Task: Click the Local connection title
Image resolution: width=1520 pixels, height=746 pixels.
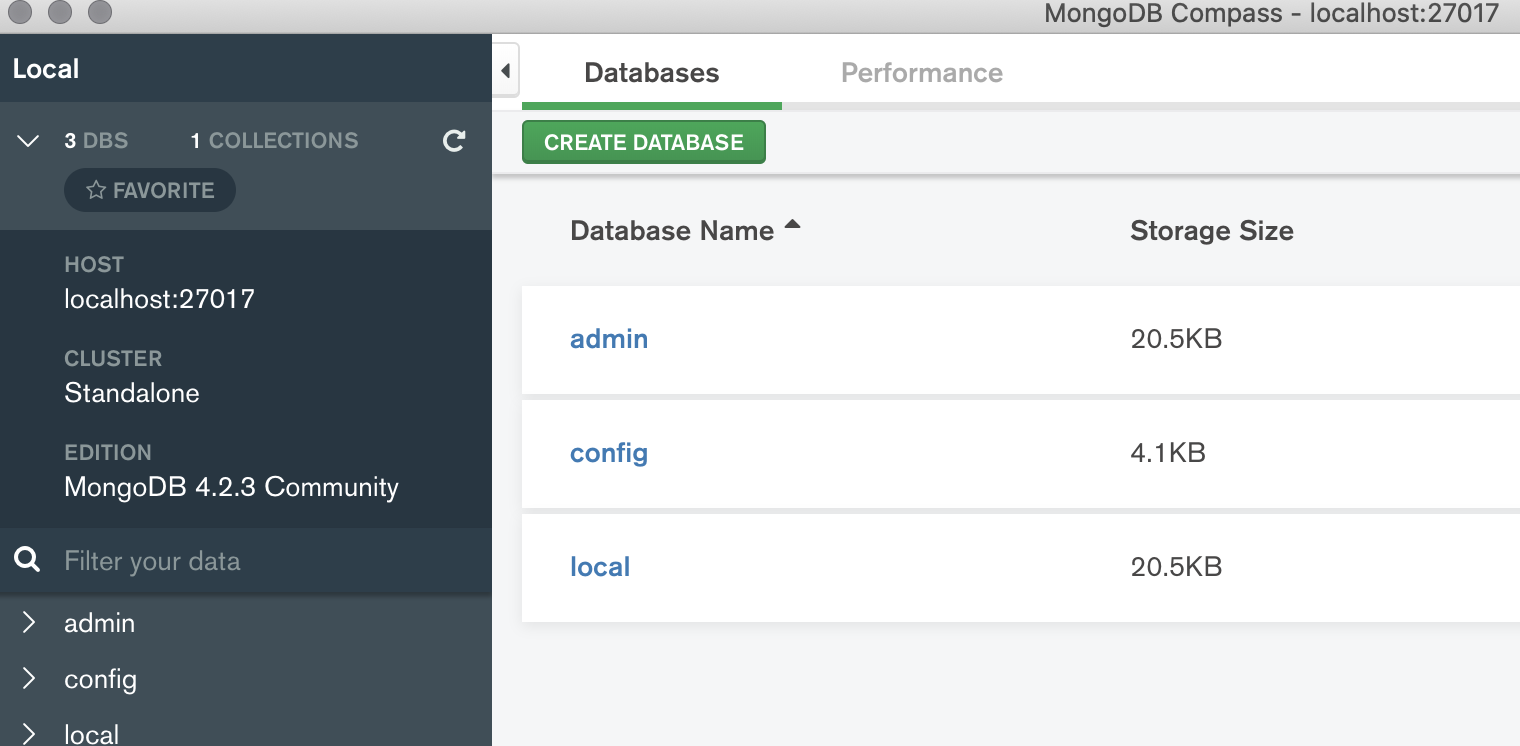Action: point(46,69)
